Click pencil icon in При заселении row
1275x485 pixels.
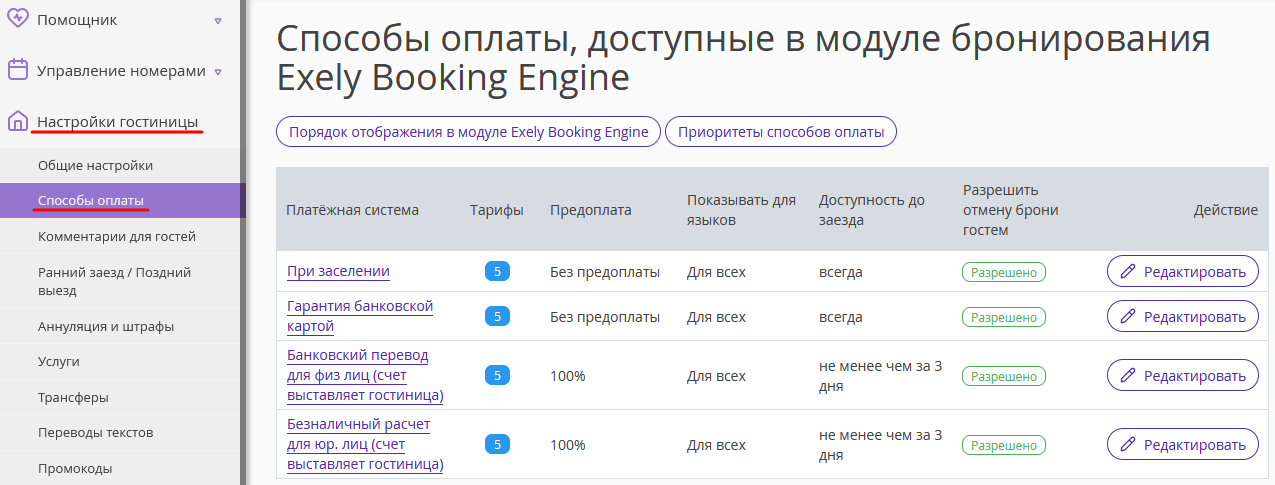[1128, 271]
